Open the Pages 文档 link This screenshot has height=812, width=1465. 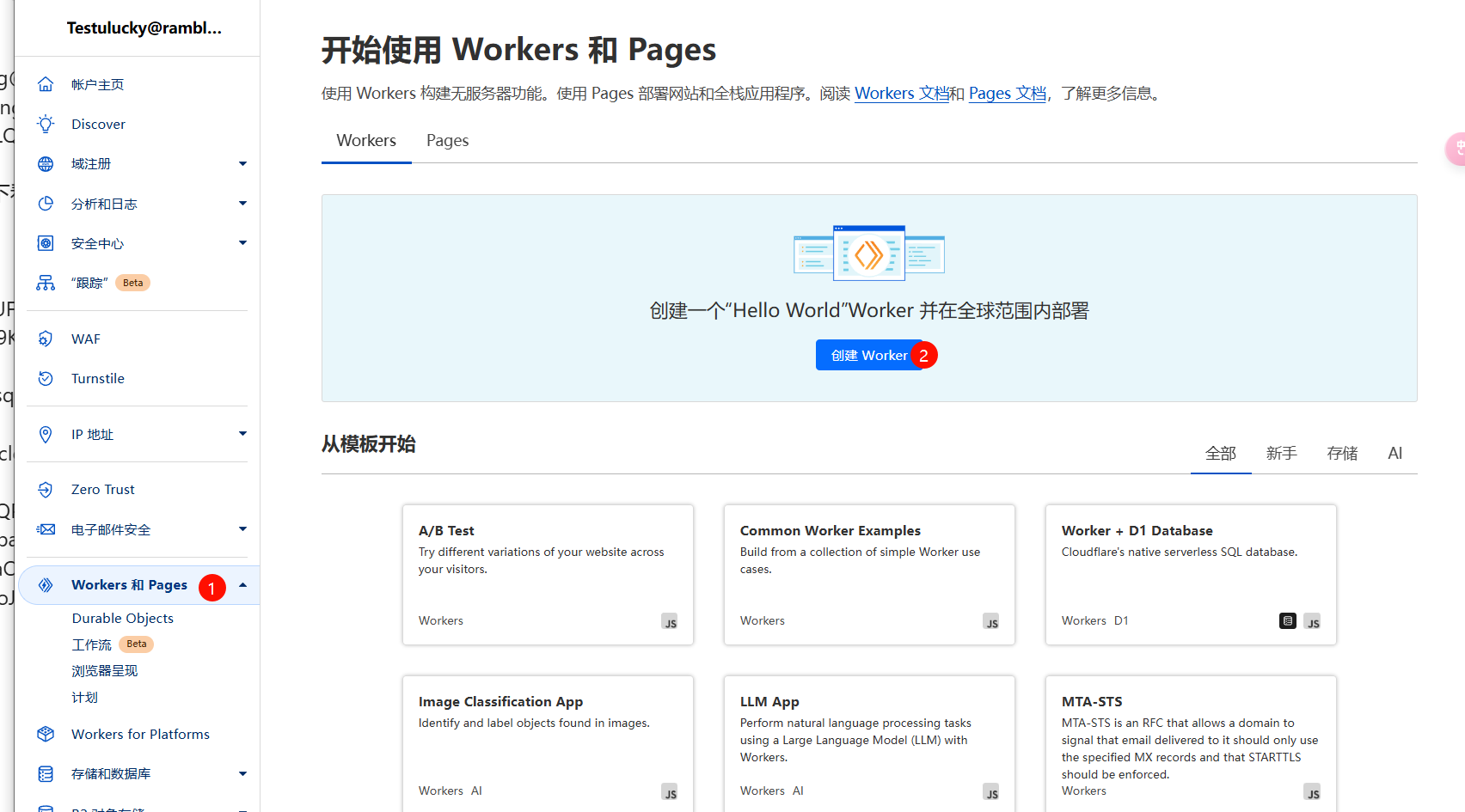pyautogui.click(x=1008, y=94)
